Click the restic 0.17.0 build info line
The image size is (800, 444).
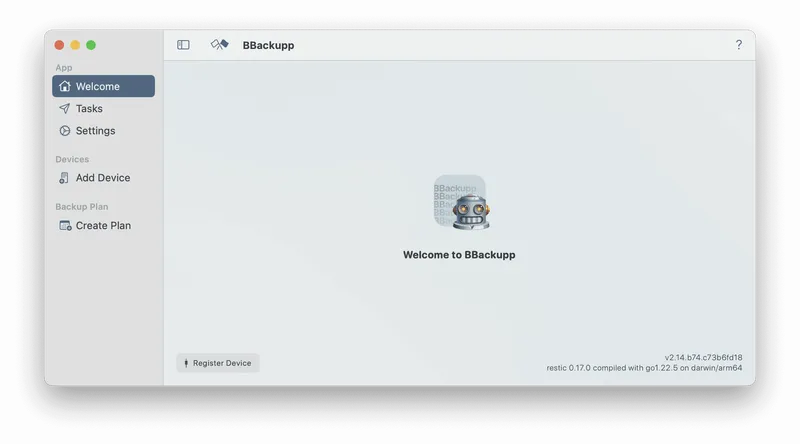[644, 367]
